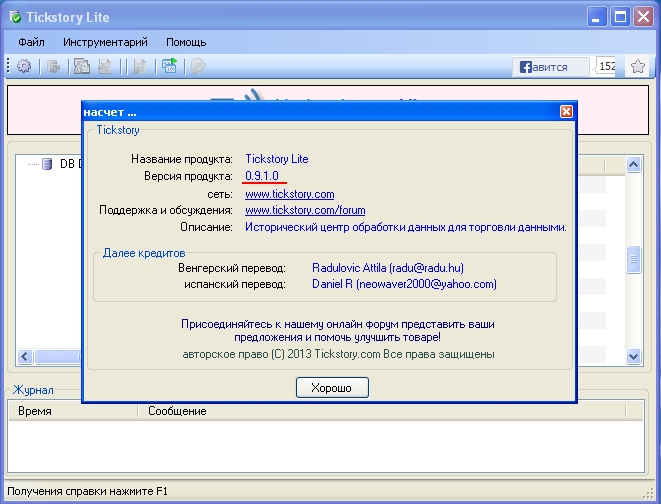
Task: Open the www.tickstory.com/forum link
Action: point(305,210)
